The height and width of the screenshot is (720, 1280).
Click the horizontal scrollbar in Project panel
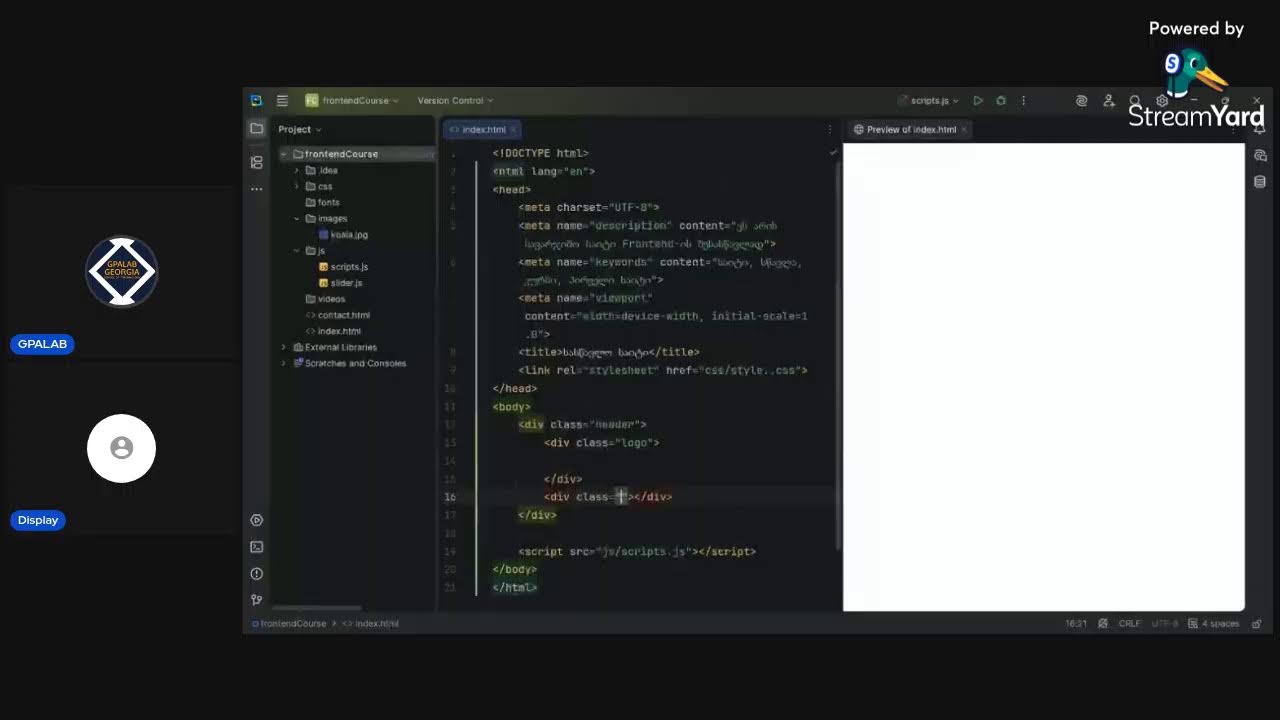(316, 608)
